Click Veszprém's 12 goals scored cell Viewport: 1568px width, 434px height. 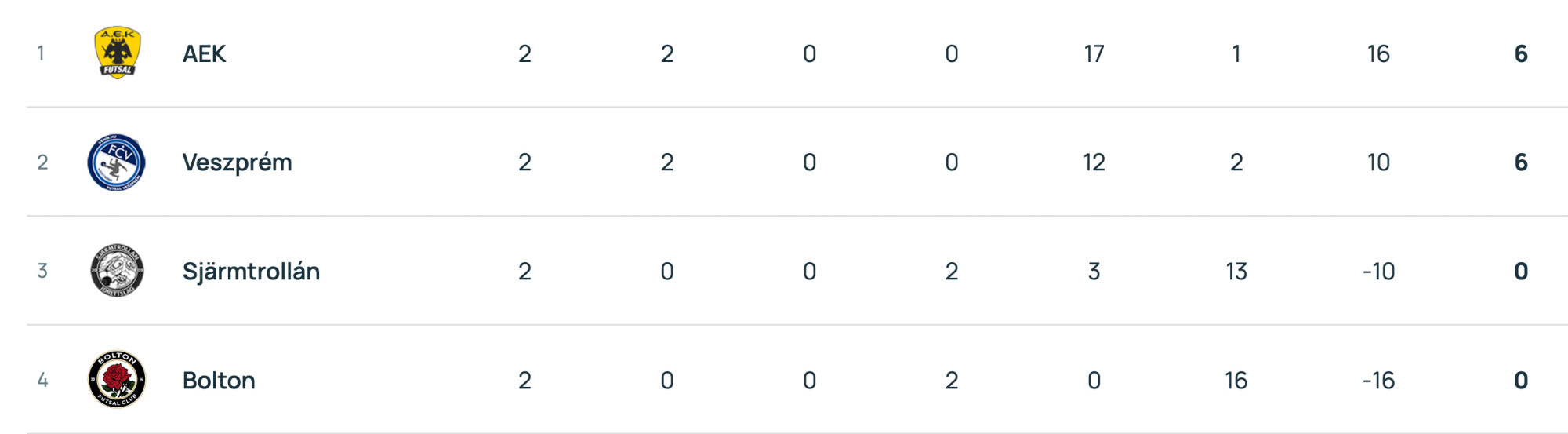point(1094,162)
